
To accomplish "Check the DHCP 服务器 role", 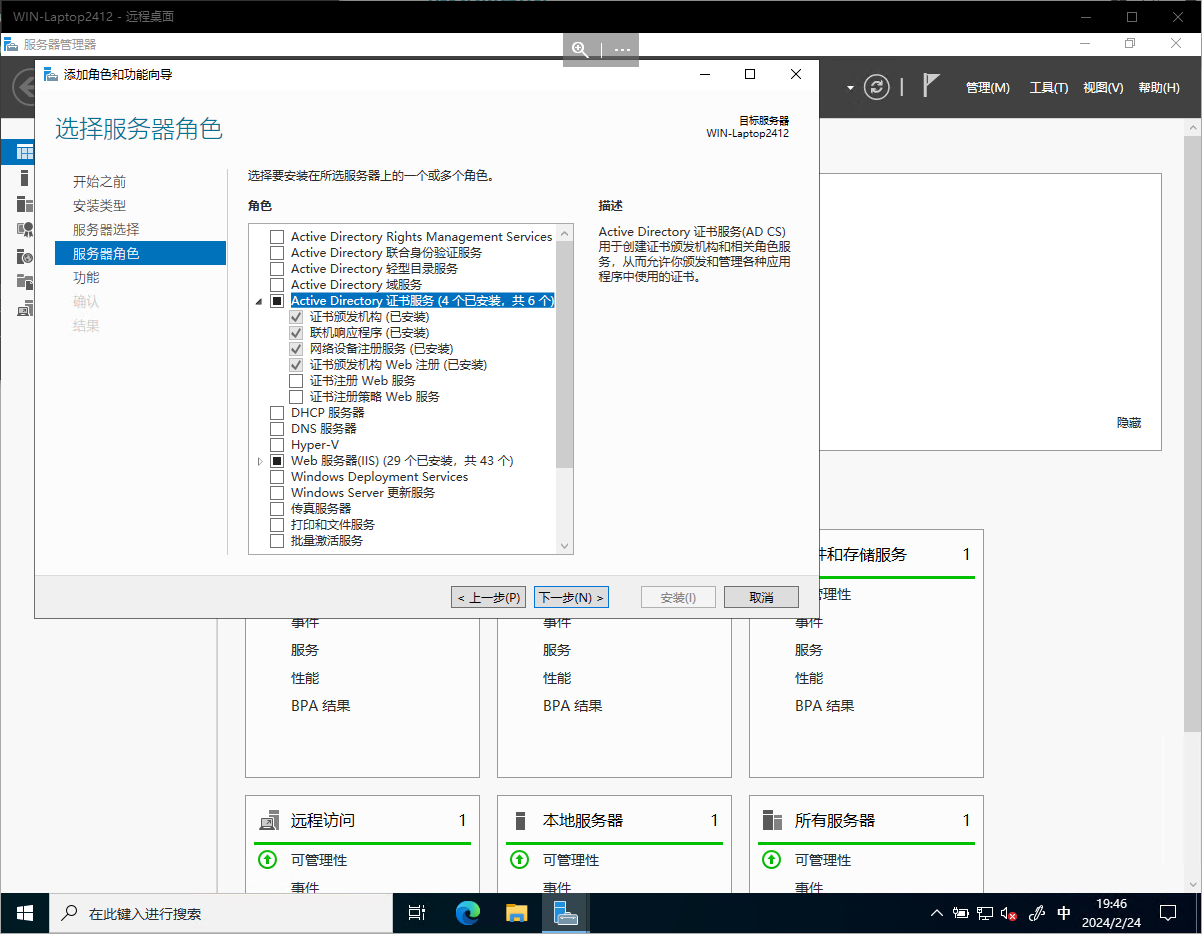I will (277, 413).
